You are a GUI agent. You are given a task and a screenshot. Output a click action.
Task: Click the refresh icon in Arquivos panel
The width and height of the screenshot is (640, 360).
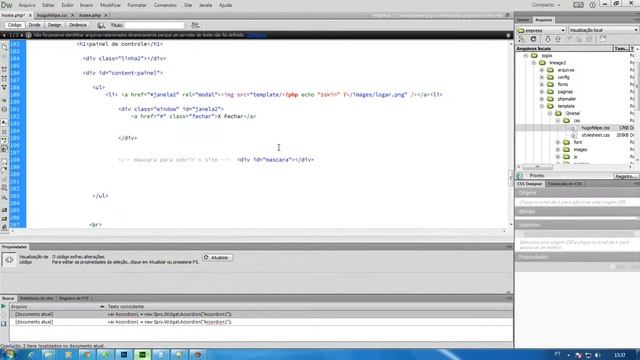533,39
